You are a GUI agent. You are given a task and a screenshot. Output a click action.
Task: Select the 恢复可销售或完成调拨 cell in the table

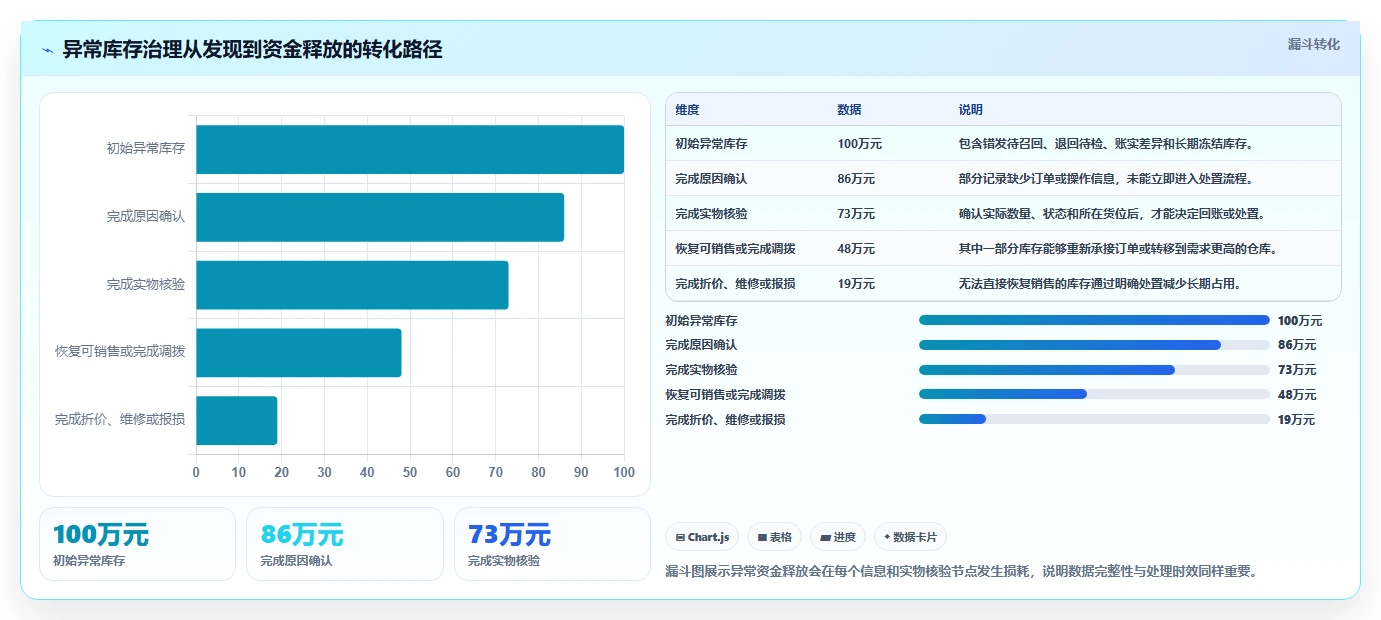click(x=735, y=249)
